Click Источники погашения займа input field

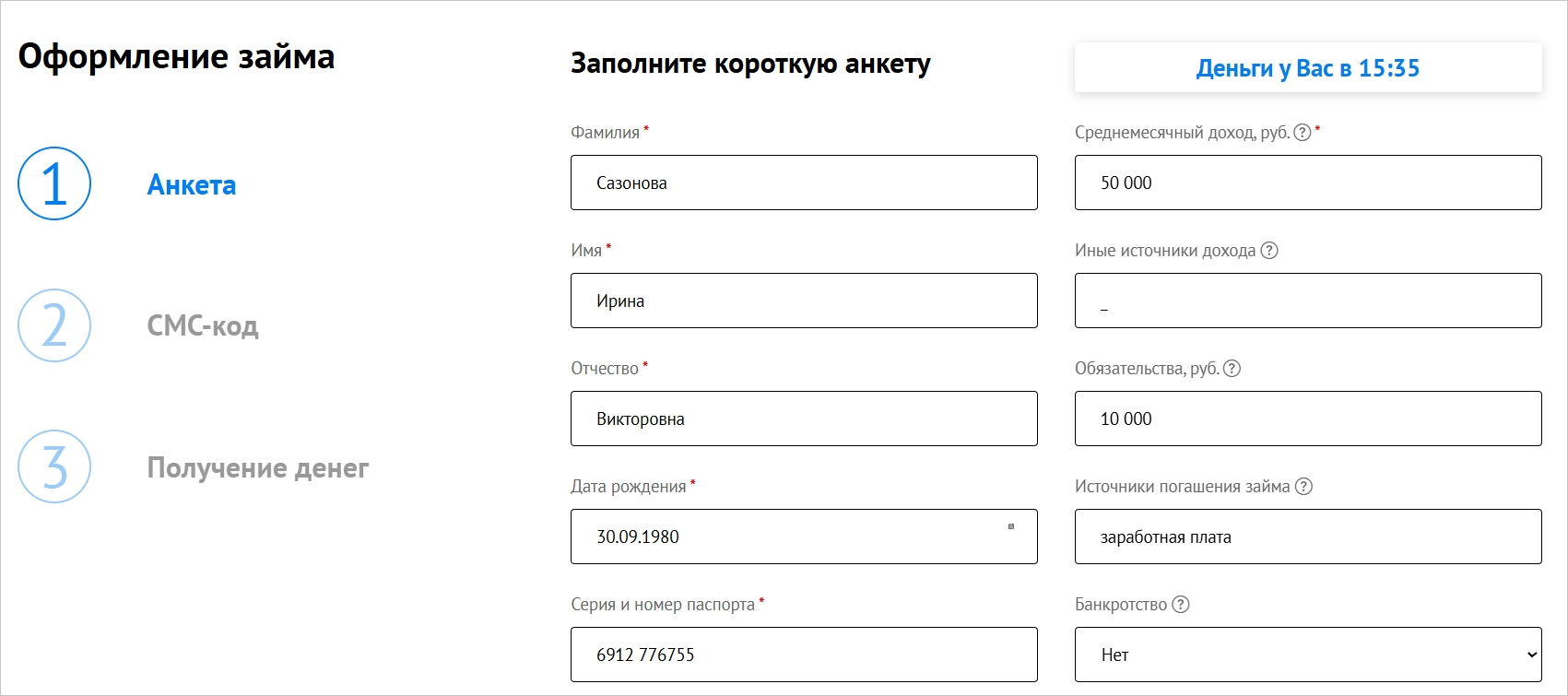pos(1308,537)
